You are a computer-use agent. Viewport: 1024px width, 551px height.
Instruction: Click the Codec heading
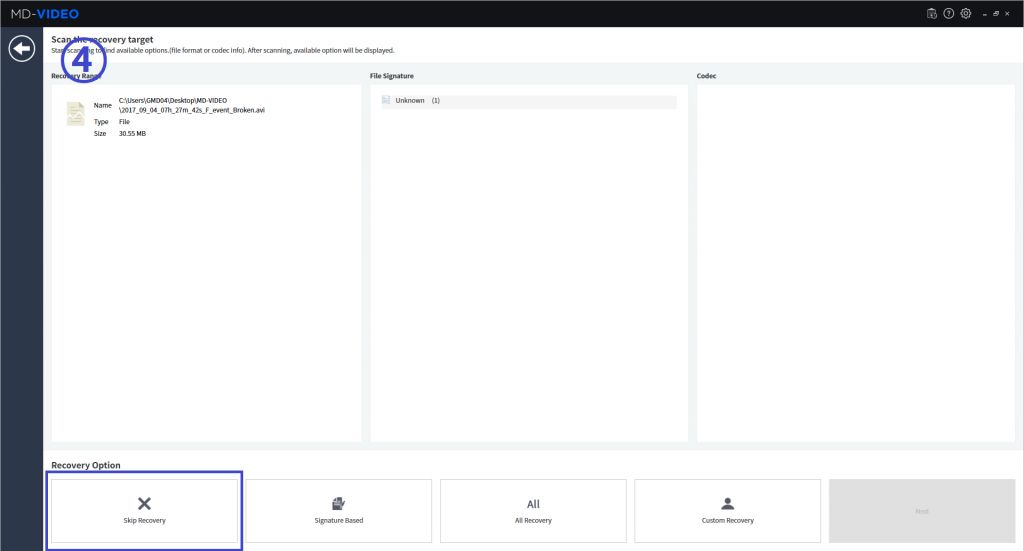(x=706, y=76)
